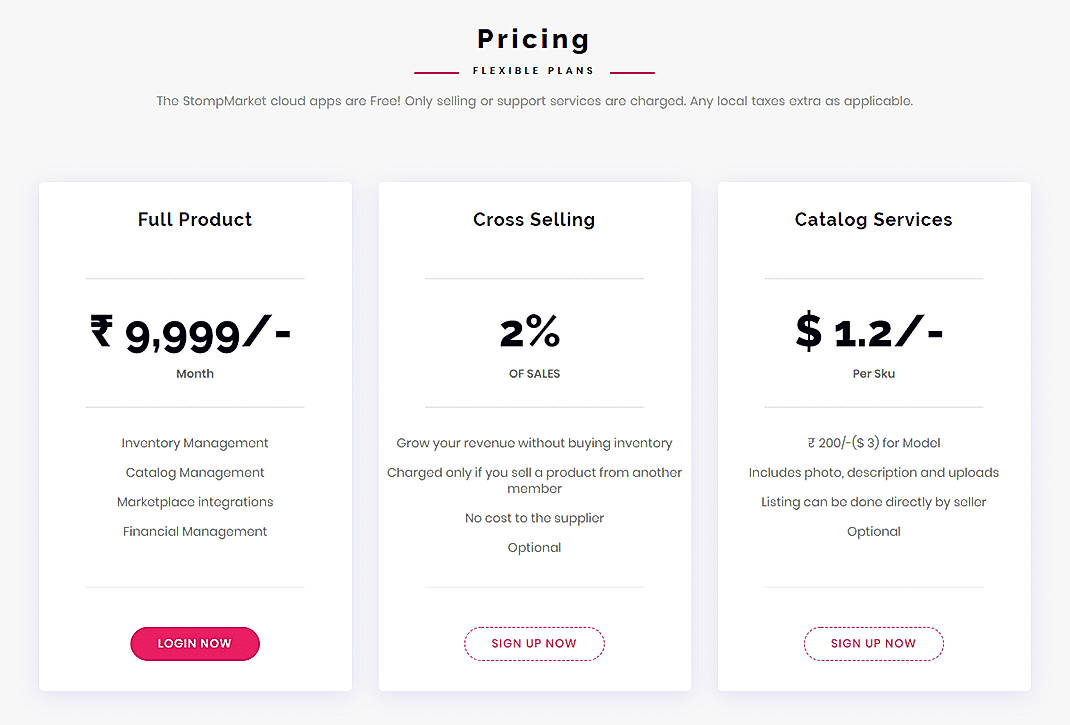1070x725 pixels.
Task: Click the ₹ 200/- ($ 3) for Model text
Action: pos(873,442)
